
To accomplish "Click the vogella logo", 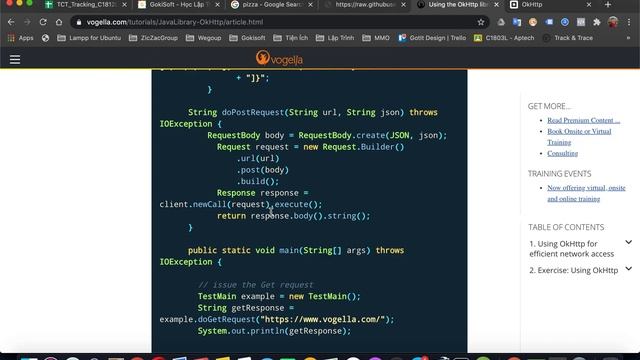I will 280,59.
